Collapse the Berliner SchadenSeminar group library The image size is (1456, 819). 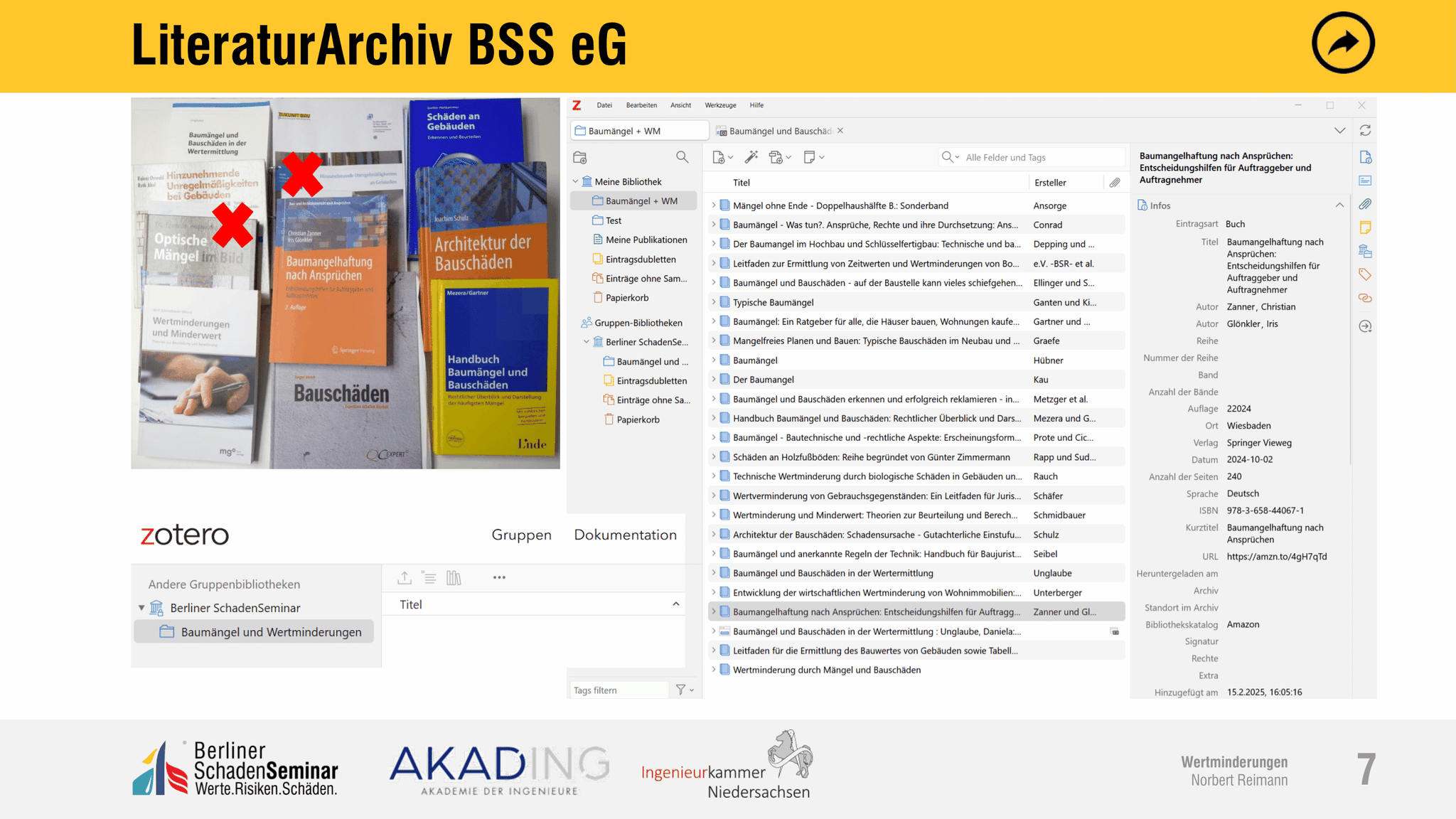pyautogui.click(x=587, y=342)
